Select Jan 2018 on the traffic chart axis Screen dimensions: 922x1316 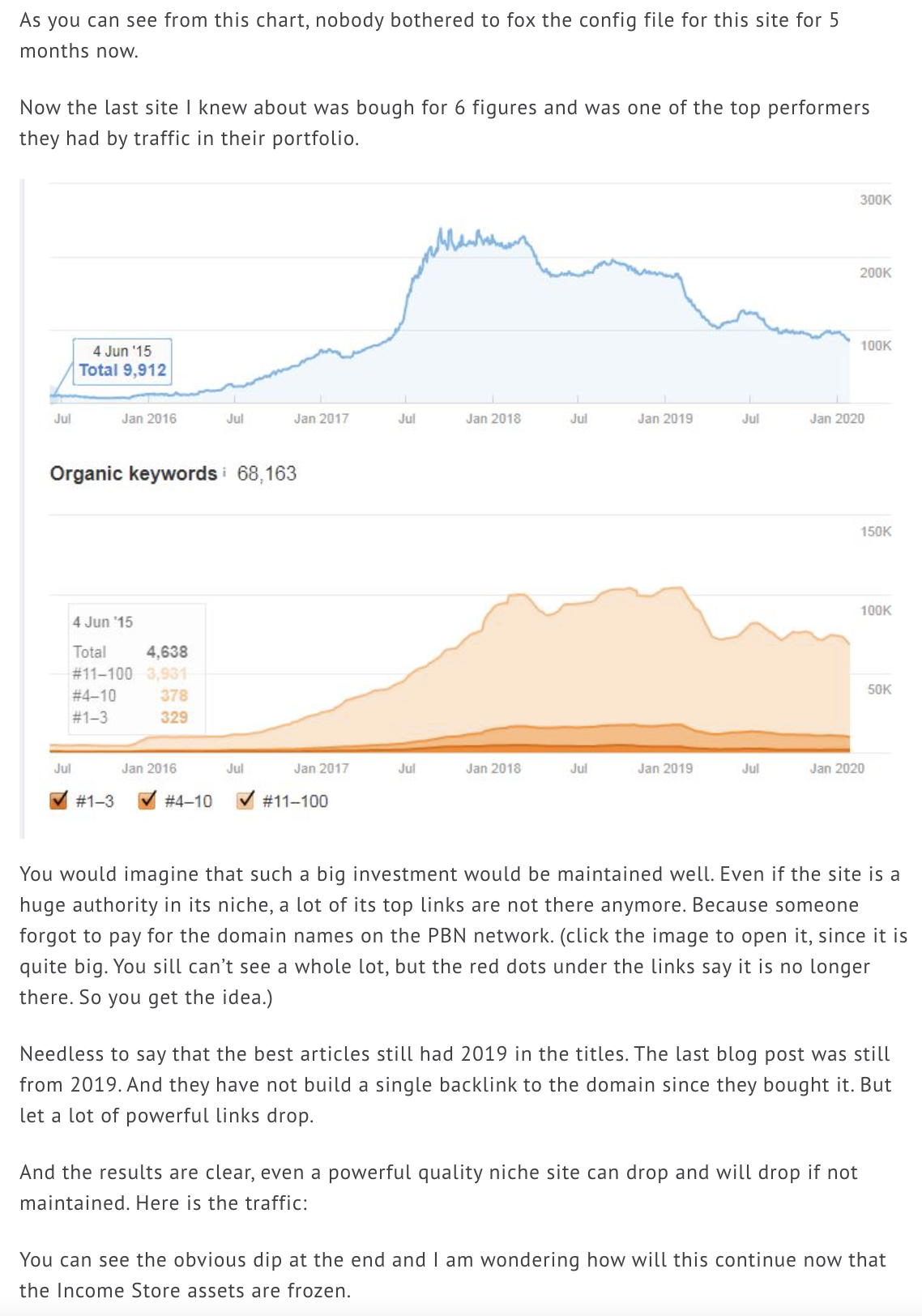click(x=493, y=418)
